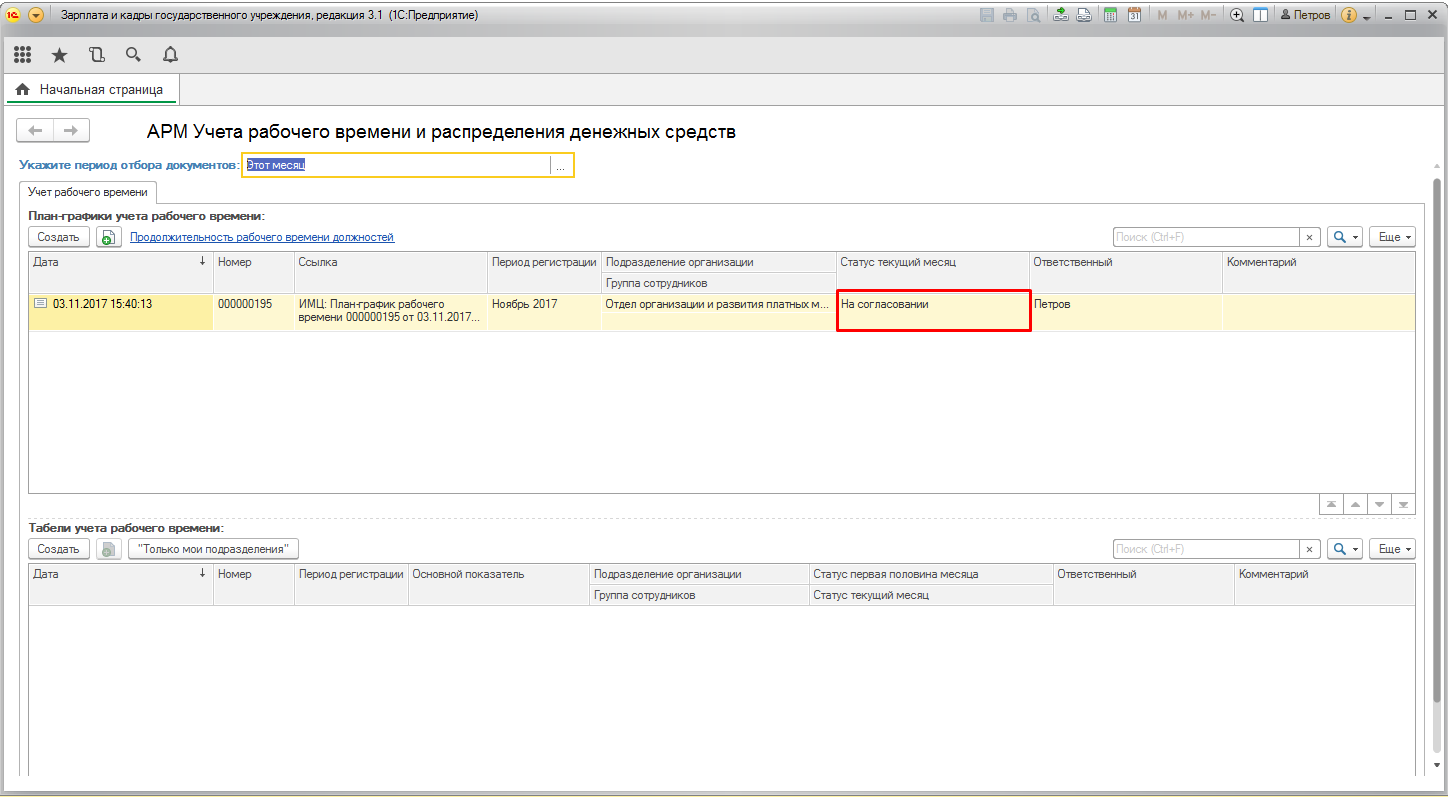Expand Еще menu for plan-schedules list
The height and width of the screenshot is (797, 1448).
point(1392,237)
